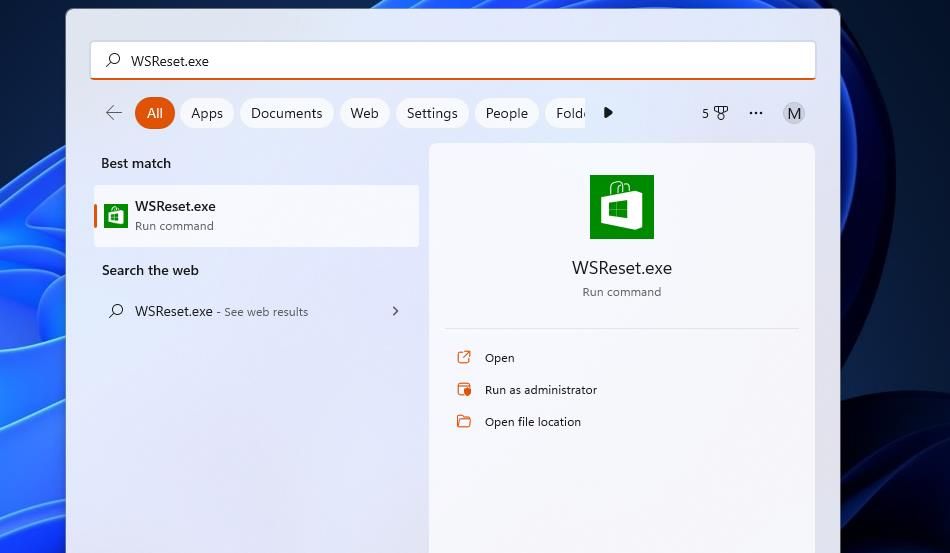Click the Search the web heading

pos(150,271)
